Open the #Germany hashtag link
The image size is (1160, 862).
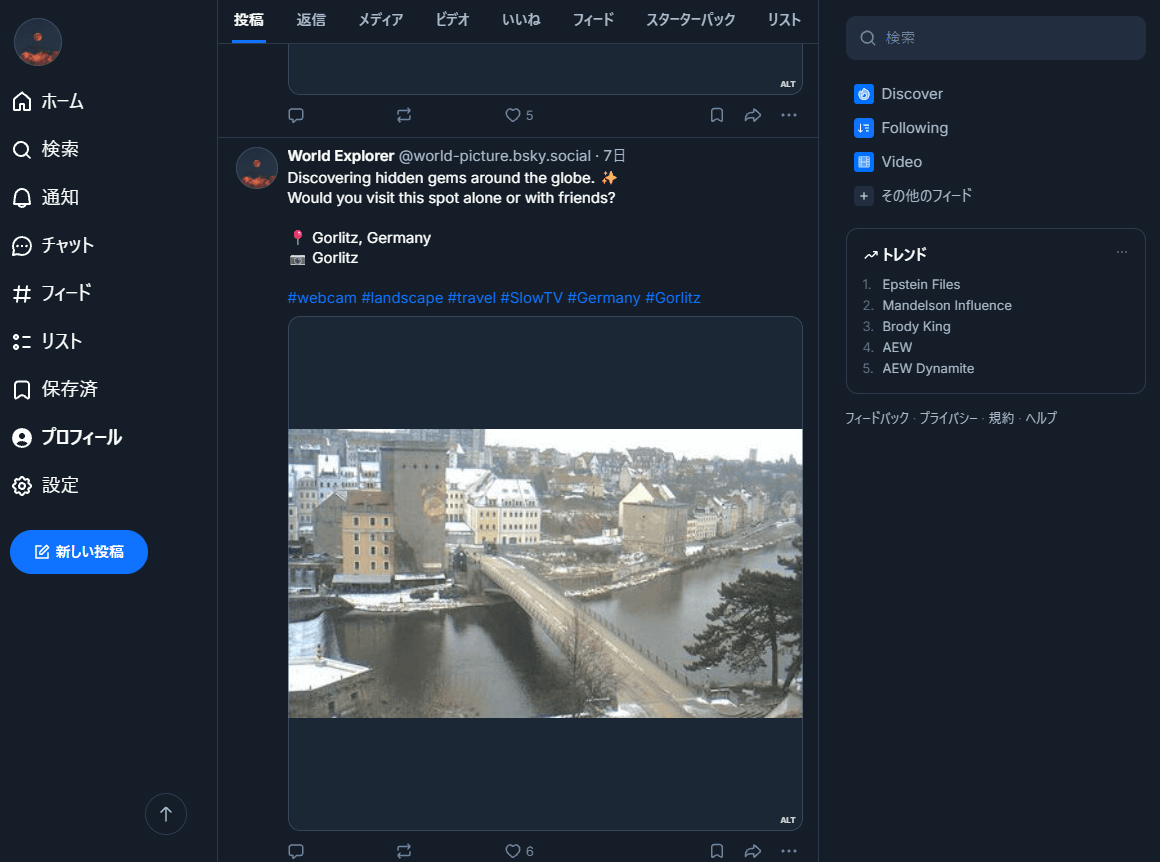point(604,297)
